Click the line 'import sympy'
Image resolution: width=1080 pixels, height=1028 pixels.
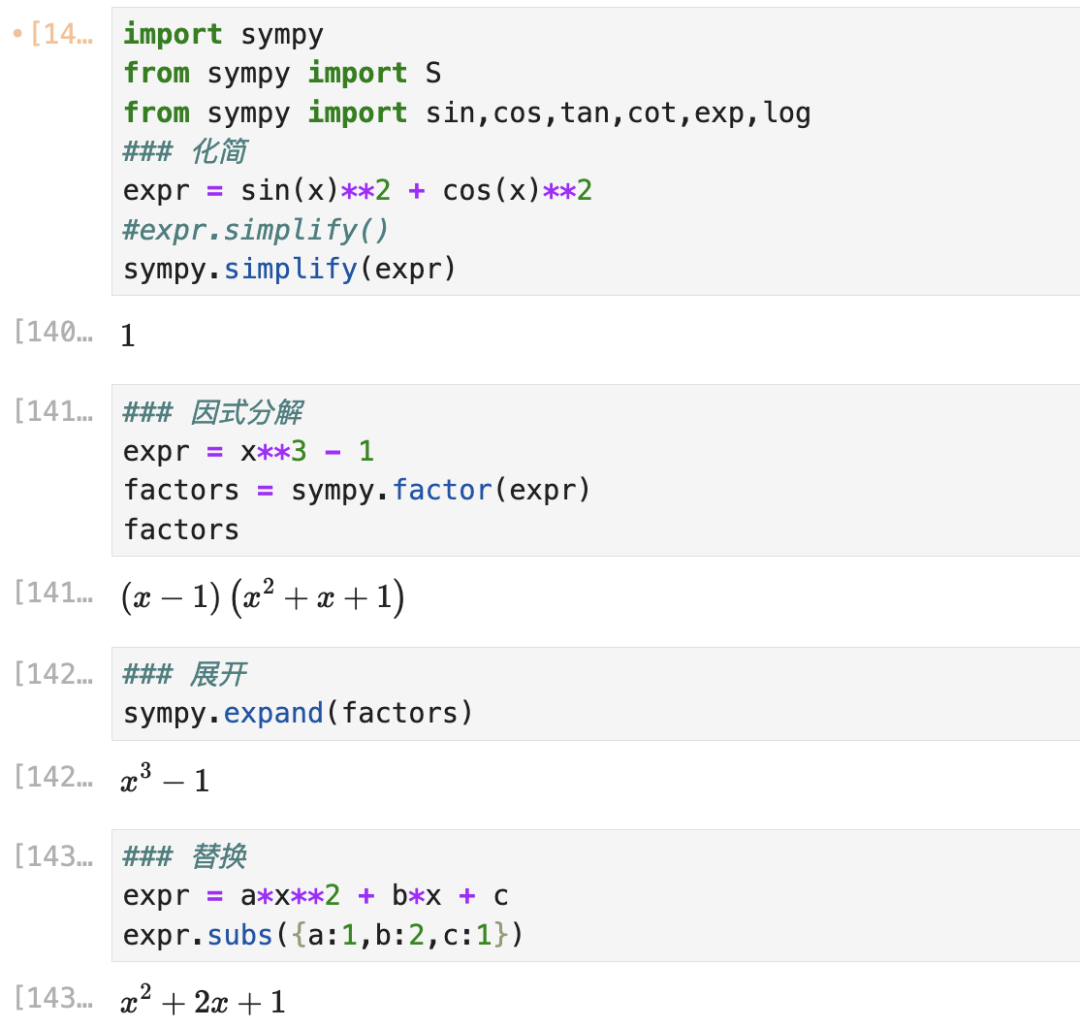(223, 35)
